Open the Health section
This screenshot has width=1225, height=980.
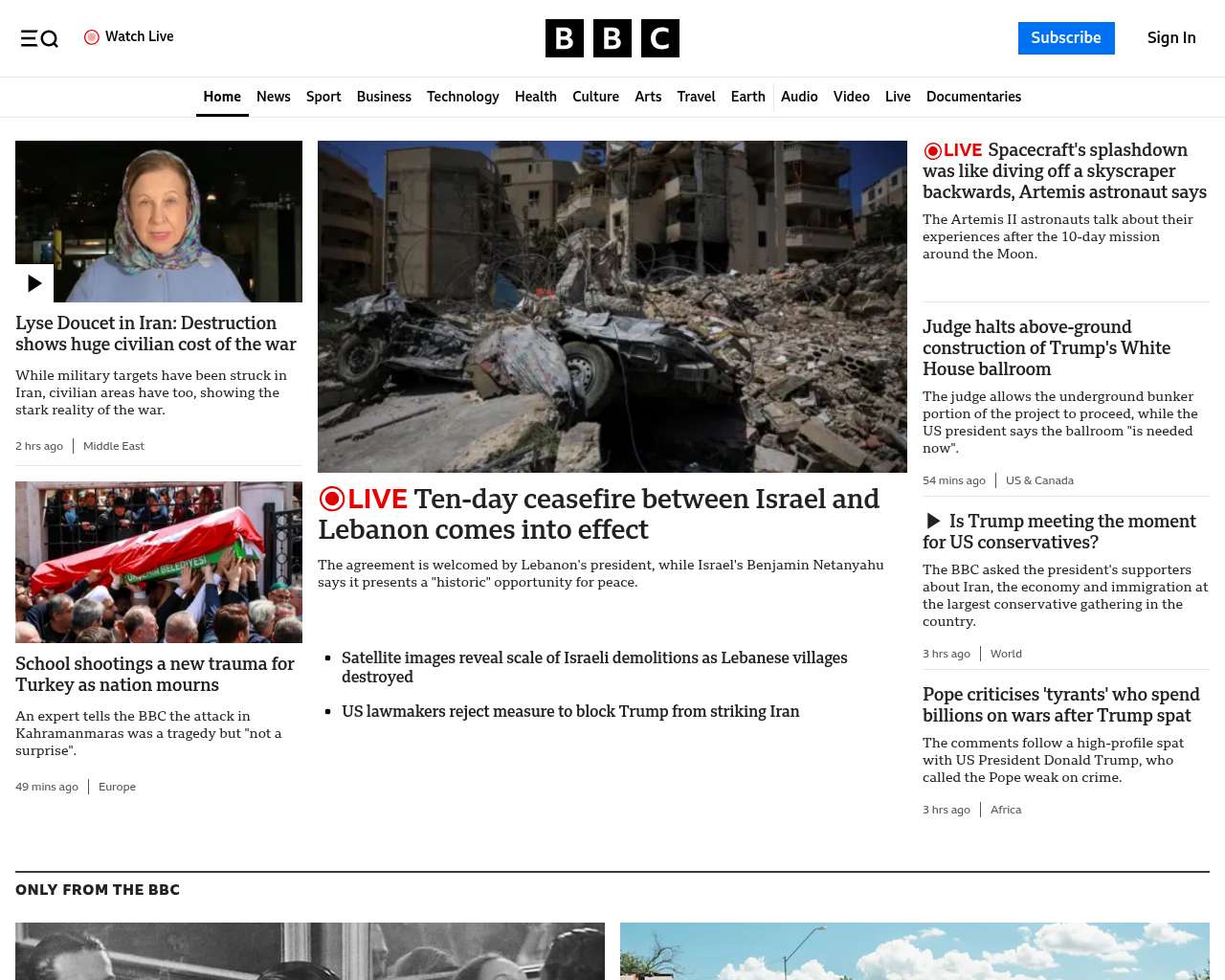(x=536, y=97)
